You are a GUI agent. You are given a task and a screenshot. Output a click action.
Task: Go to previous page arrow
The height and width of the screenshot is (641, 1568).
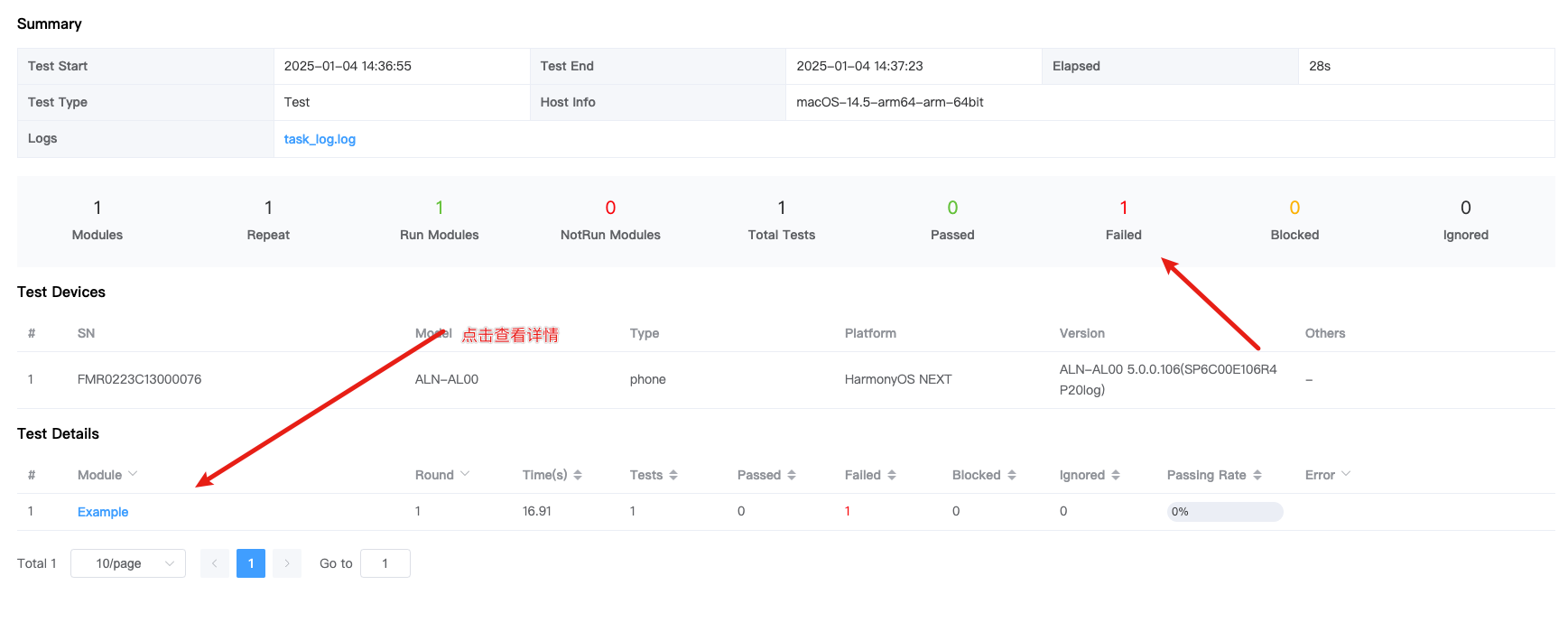click(x=215, y=563)
